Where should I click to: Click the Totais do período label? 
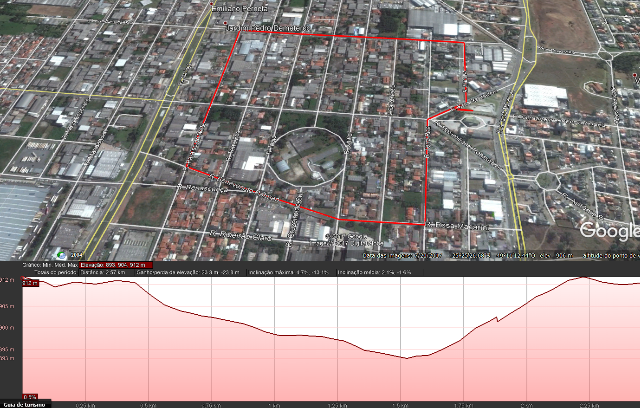click(55, 272)
